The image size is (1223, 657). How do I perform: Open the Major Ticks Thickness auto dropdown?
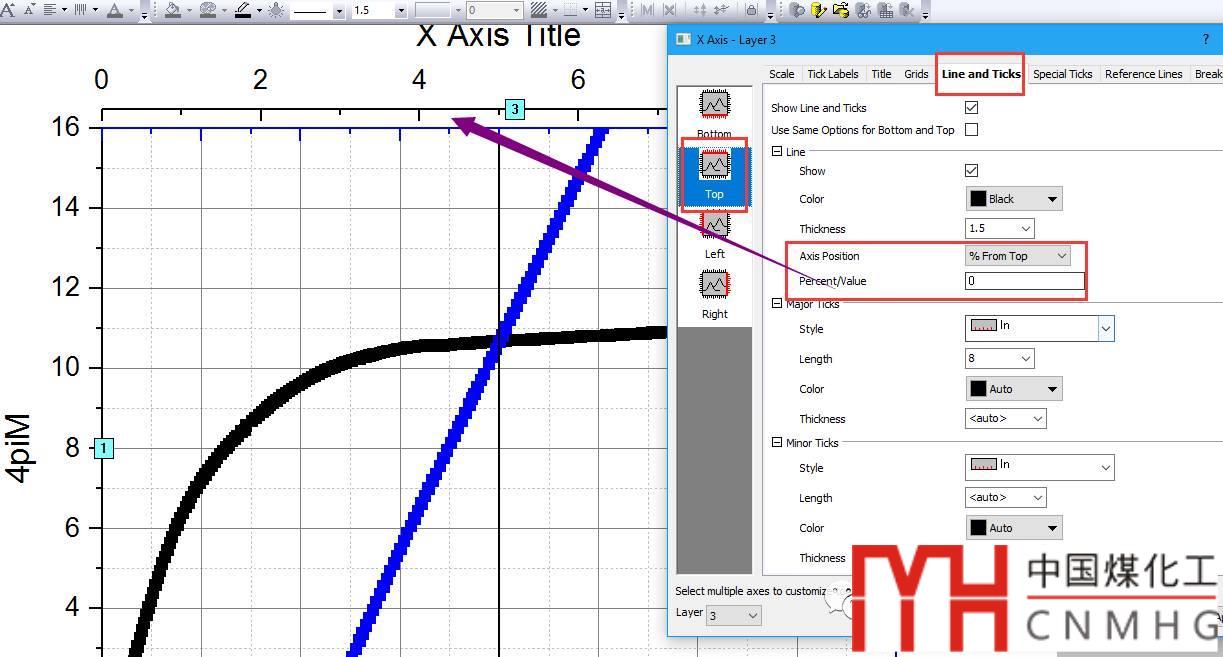1006,418
